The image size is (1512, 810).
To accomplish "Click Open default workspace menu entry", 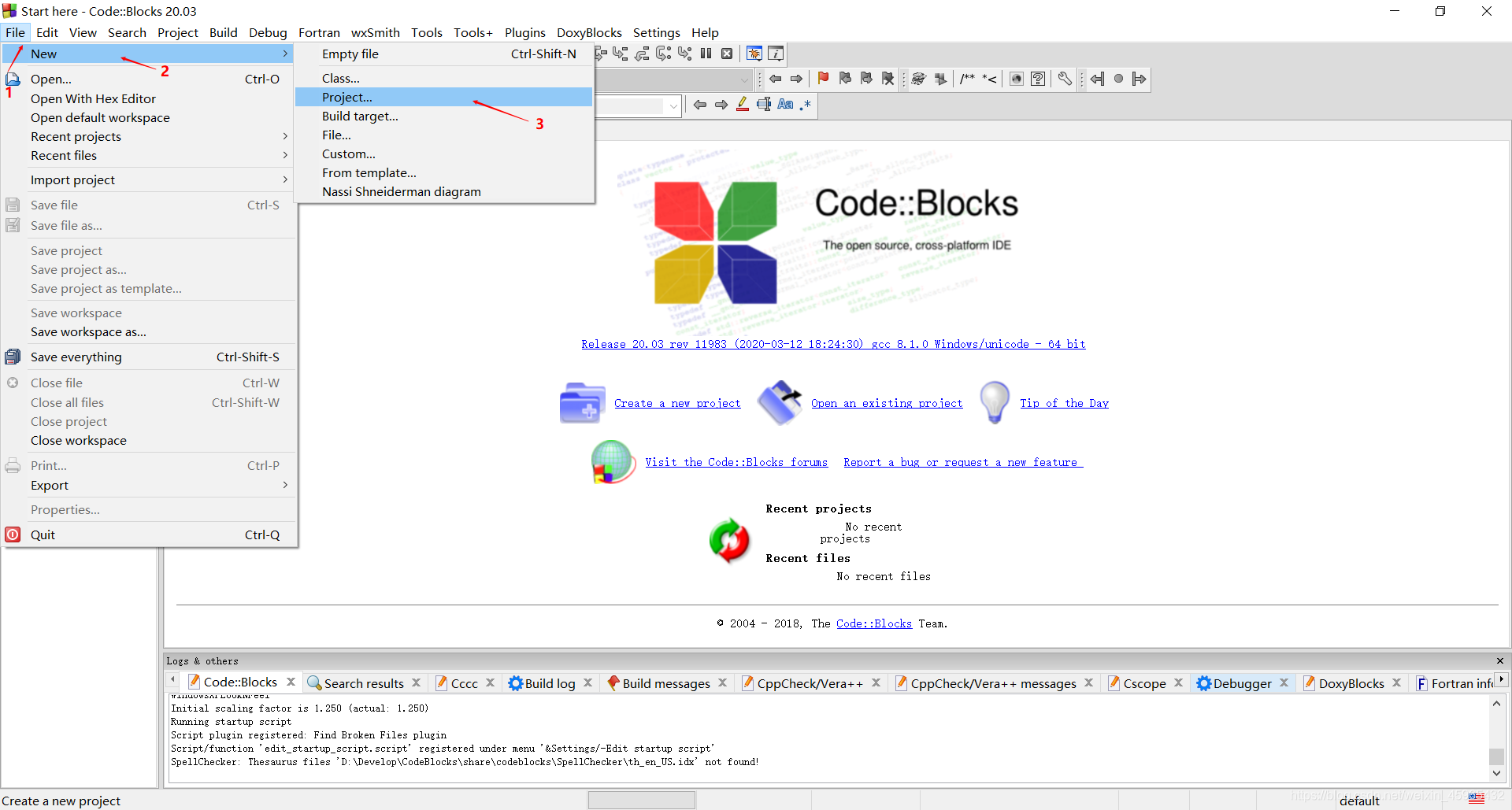I will pyautogui.click(x=148, y=117).
